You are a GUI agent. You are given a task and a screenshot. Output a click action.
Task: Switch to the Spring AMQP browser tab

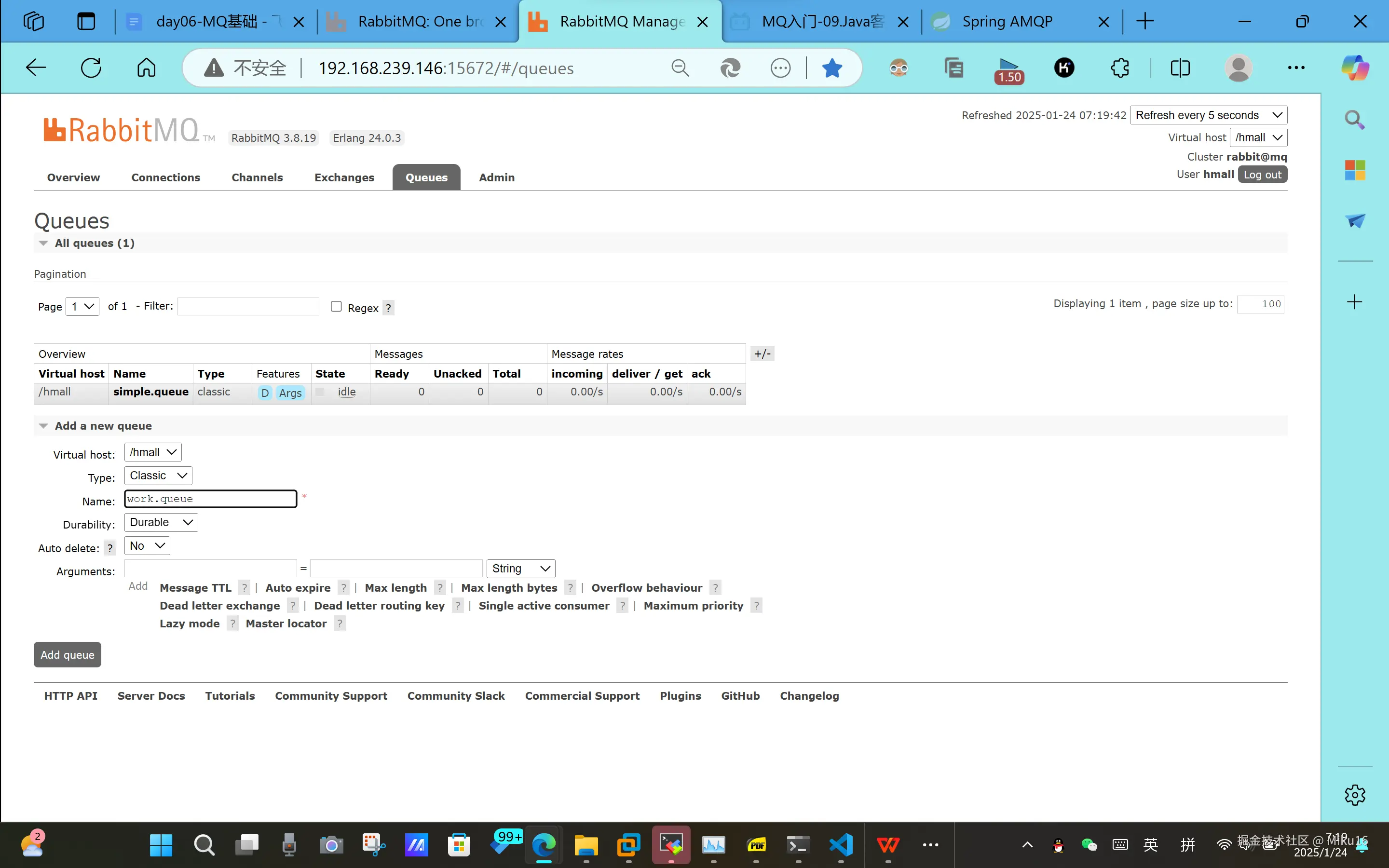1008,22
